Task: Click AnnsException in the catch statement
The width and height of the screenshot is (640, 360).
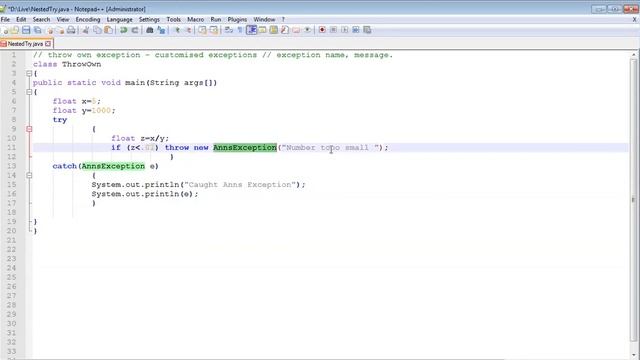Action: (x=113, y=166)
